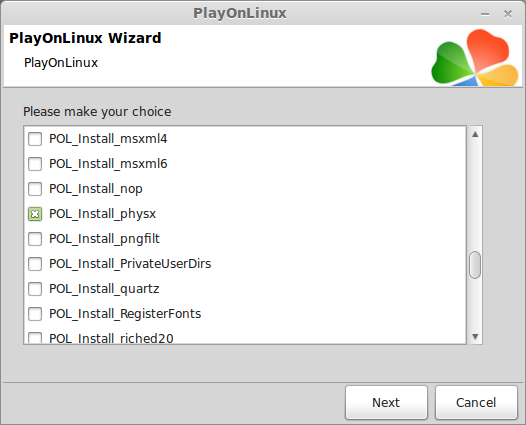Toggle the POL_Install_PrivateUserDirs checkbox
Screen dimensions: 526x425
(x=35, y=264)
